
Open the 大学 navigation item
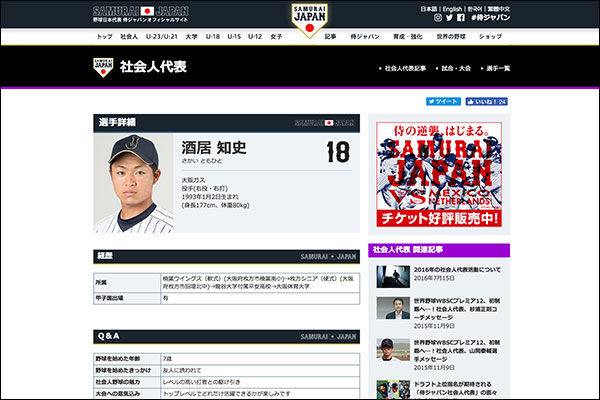tap(190, 36)
